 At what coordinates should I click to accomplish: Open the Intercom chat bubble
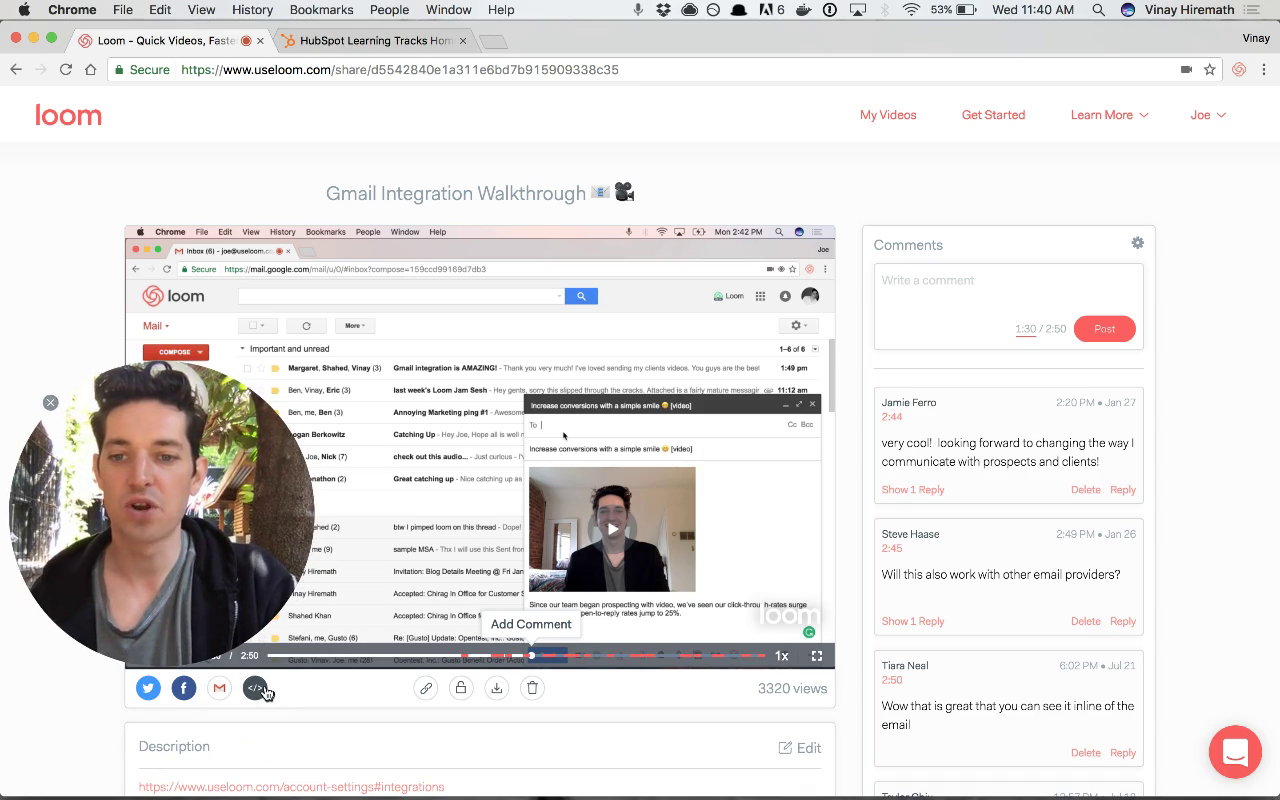pyautogui.click(x=1235, y=752)
